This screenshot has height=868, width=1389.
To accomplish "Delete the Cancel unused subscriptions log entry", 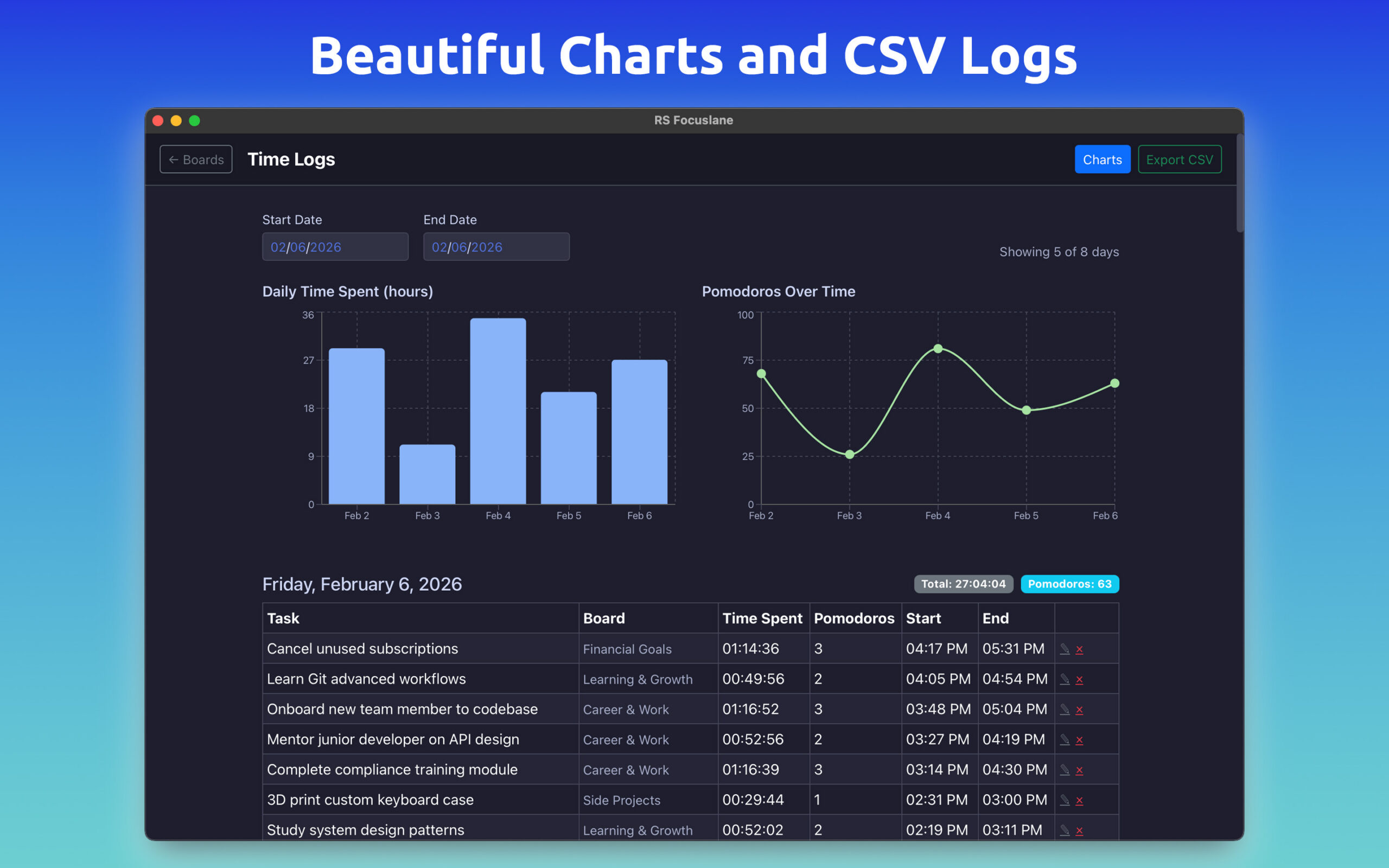I will click(x=1079, y=649).
